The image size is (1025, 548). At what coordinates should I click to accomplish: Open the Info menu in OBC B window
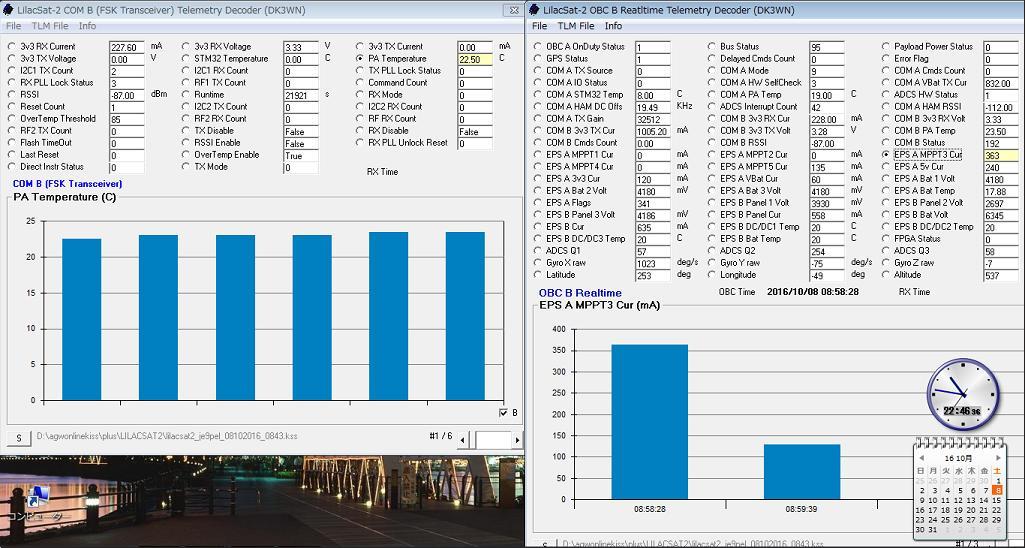[x=613, y=26]
